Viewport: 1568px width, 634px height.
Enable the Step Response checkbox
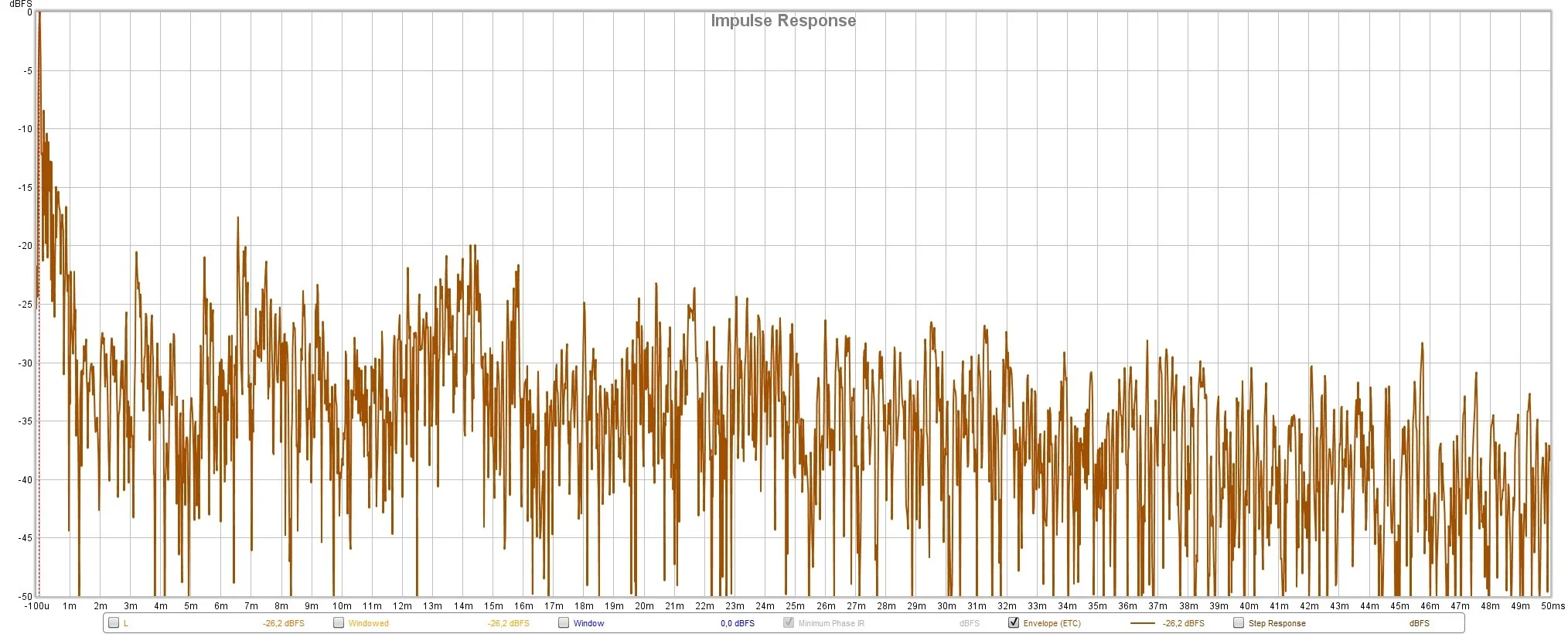tap(1239, 622)
